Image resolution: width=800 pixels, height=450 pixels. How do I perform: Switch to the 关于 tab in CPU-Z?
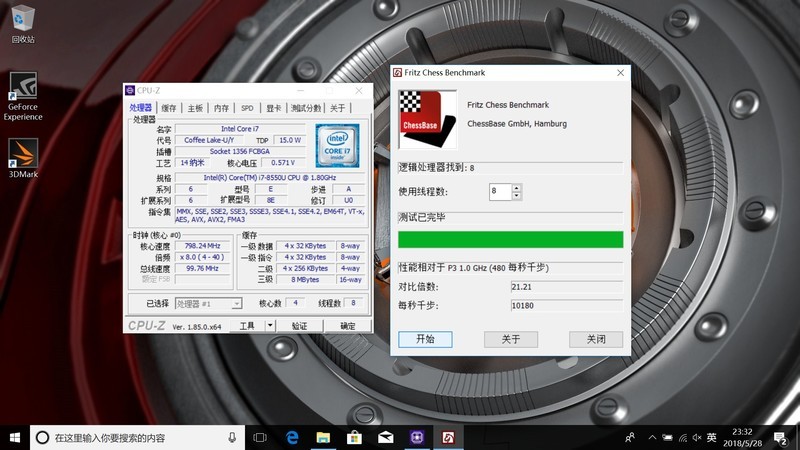coord(337,108)
